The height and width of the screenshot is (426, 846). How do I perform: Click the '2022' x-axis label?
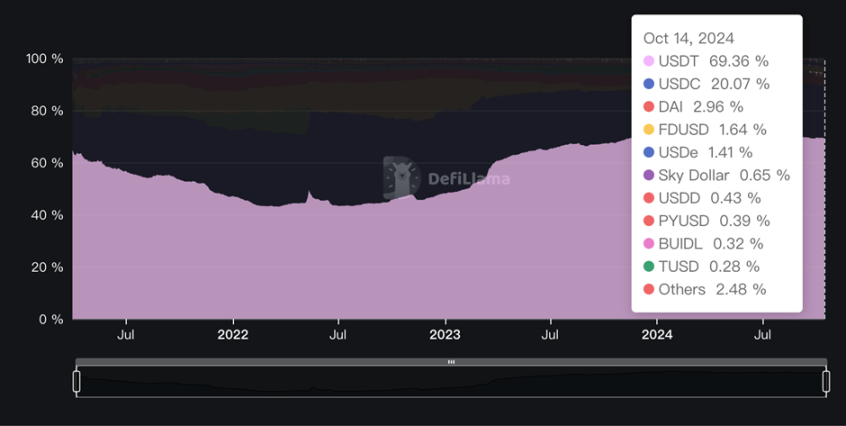click(x=233, y=335)
